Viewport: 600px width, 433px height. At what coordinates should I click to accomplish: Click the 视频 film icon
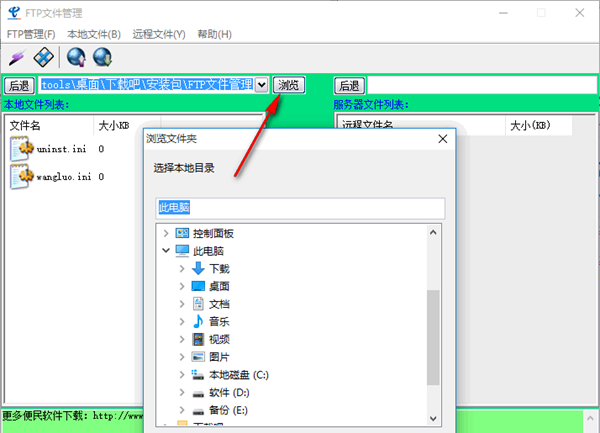click(x=198, y=339)
